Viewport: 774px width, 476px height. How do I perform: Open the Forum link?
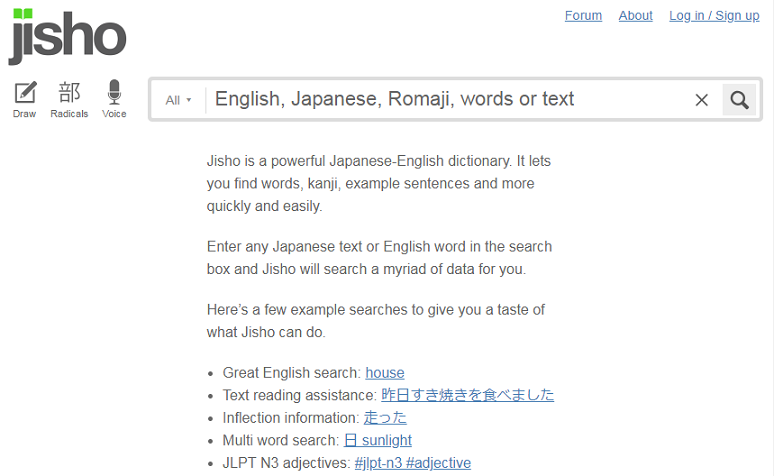(583, 16)
